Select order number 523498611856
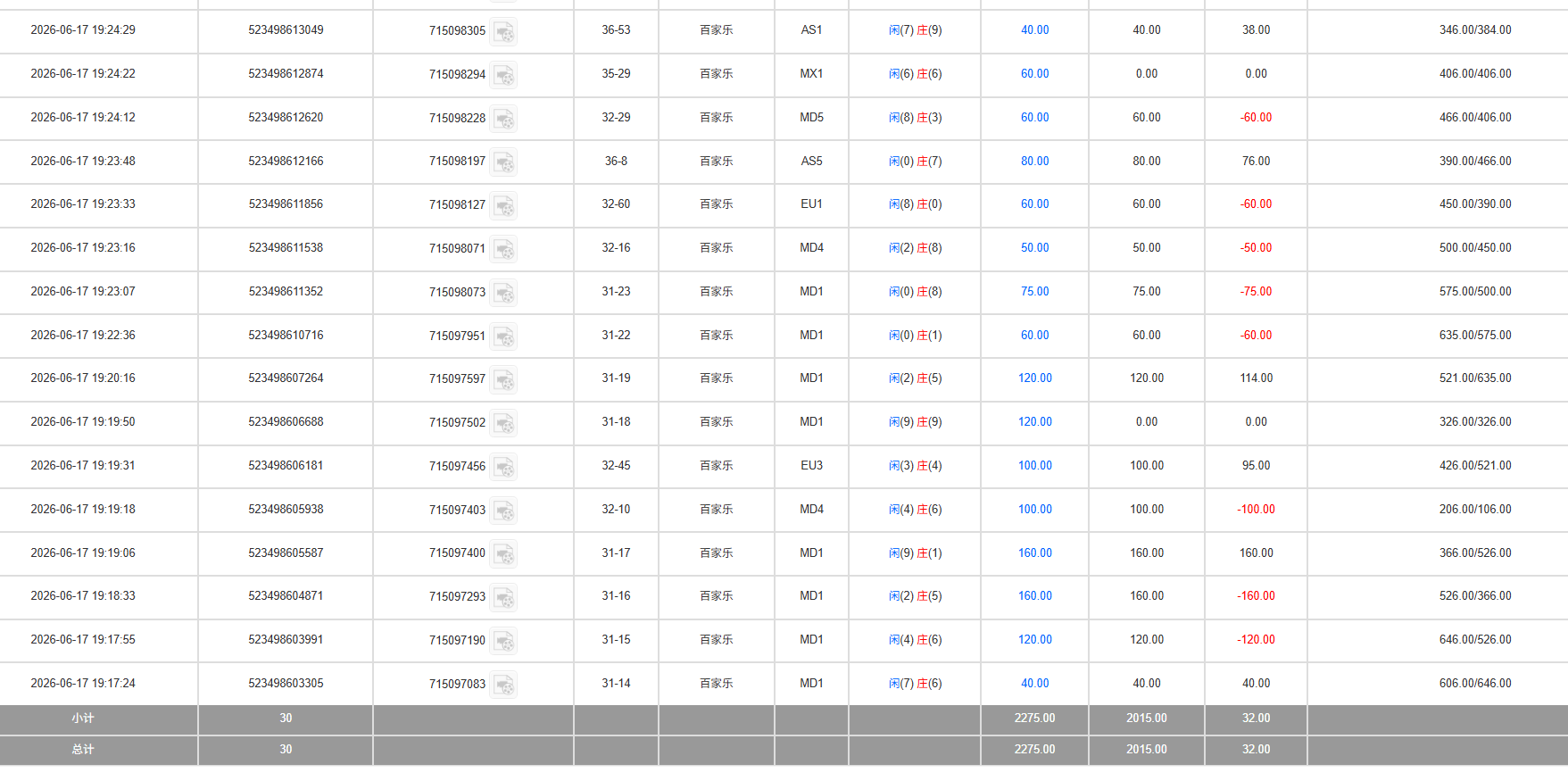1568x781 pixels. click(286, 204)
